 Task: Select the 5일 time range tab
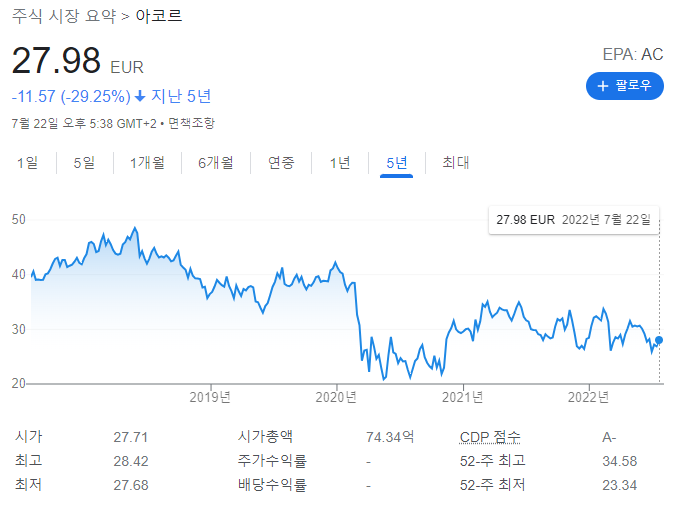(84, 163)
